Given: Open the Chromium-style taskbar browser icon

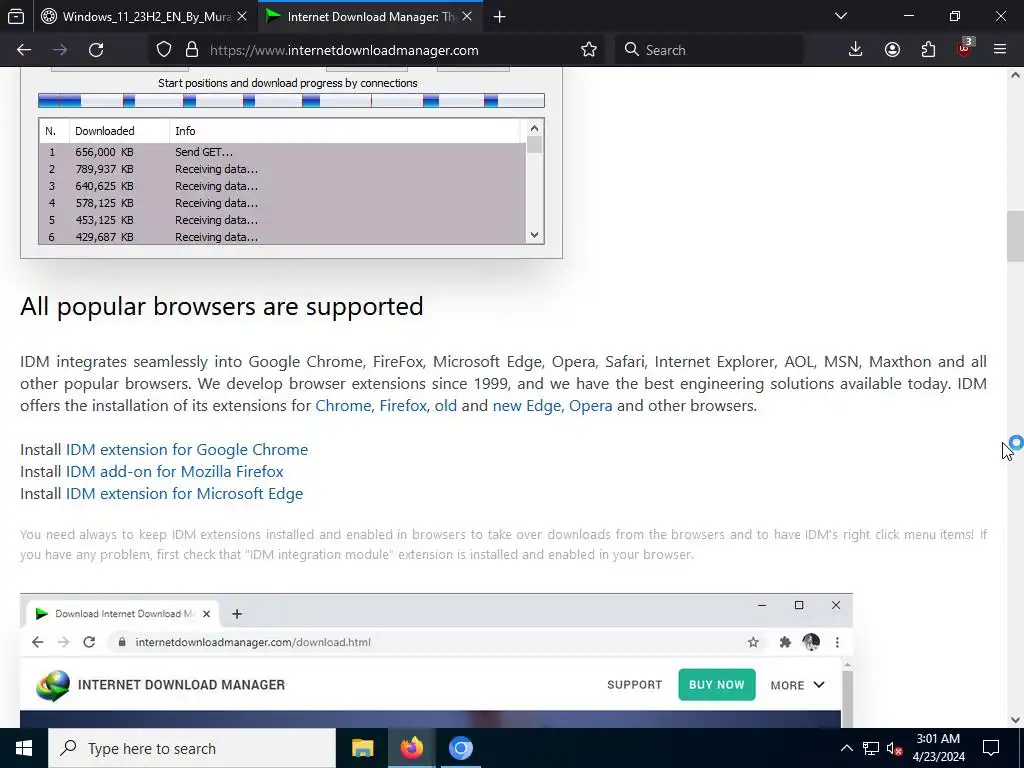Looking at the screenshot, I should (460, 748).
